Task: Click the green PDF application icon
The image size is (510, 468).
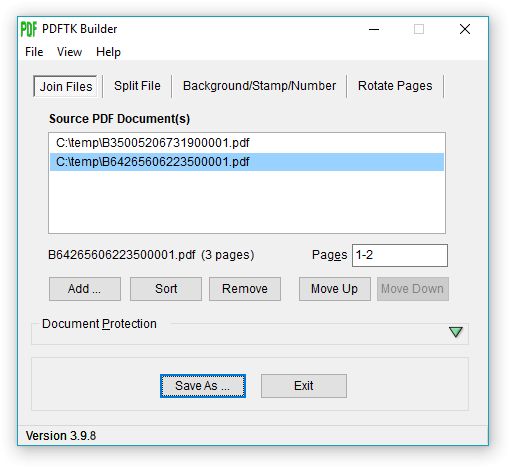Action: 29,29
